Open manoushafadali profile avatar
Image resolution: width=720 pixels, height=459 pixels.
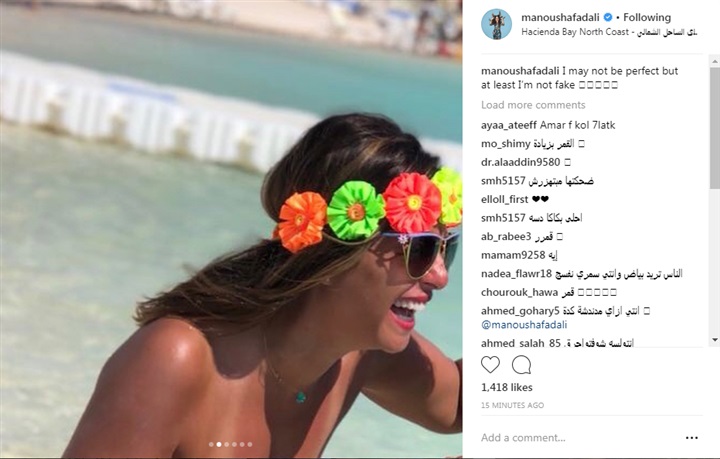(496, 24)
